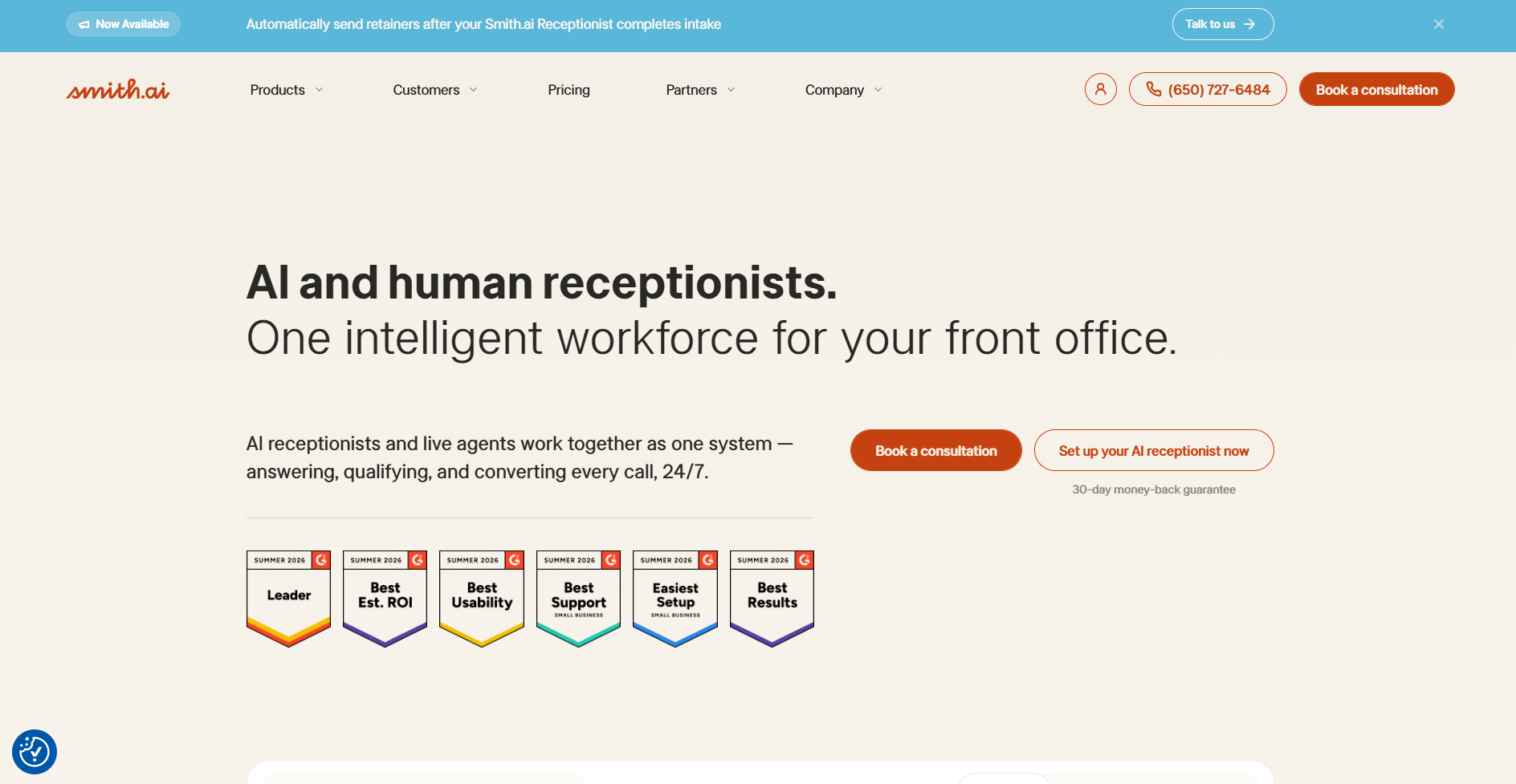Viewport: 1516px width, 784px height.
Task: Click the retainers announcement banner text
Action: pos(483,24)
